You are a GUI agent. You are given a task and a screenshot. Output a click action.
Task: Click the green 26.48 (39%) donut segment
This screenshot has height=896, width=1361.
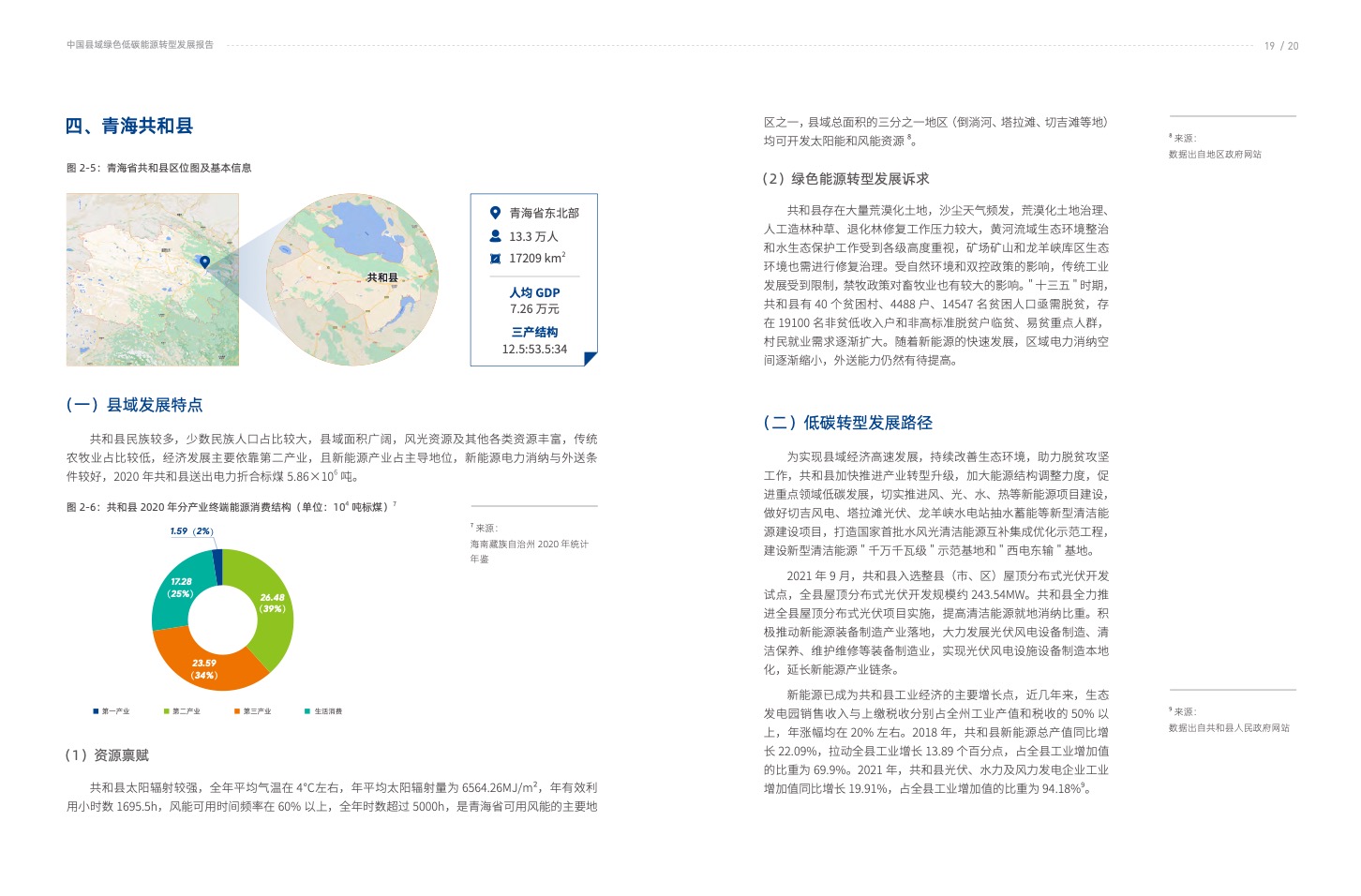(x=269, y=603)
